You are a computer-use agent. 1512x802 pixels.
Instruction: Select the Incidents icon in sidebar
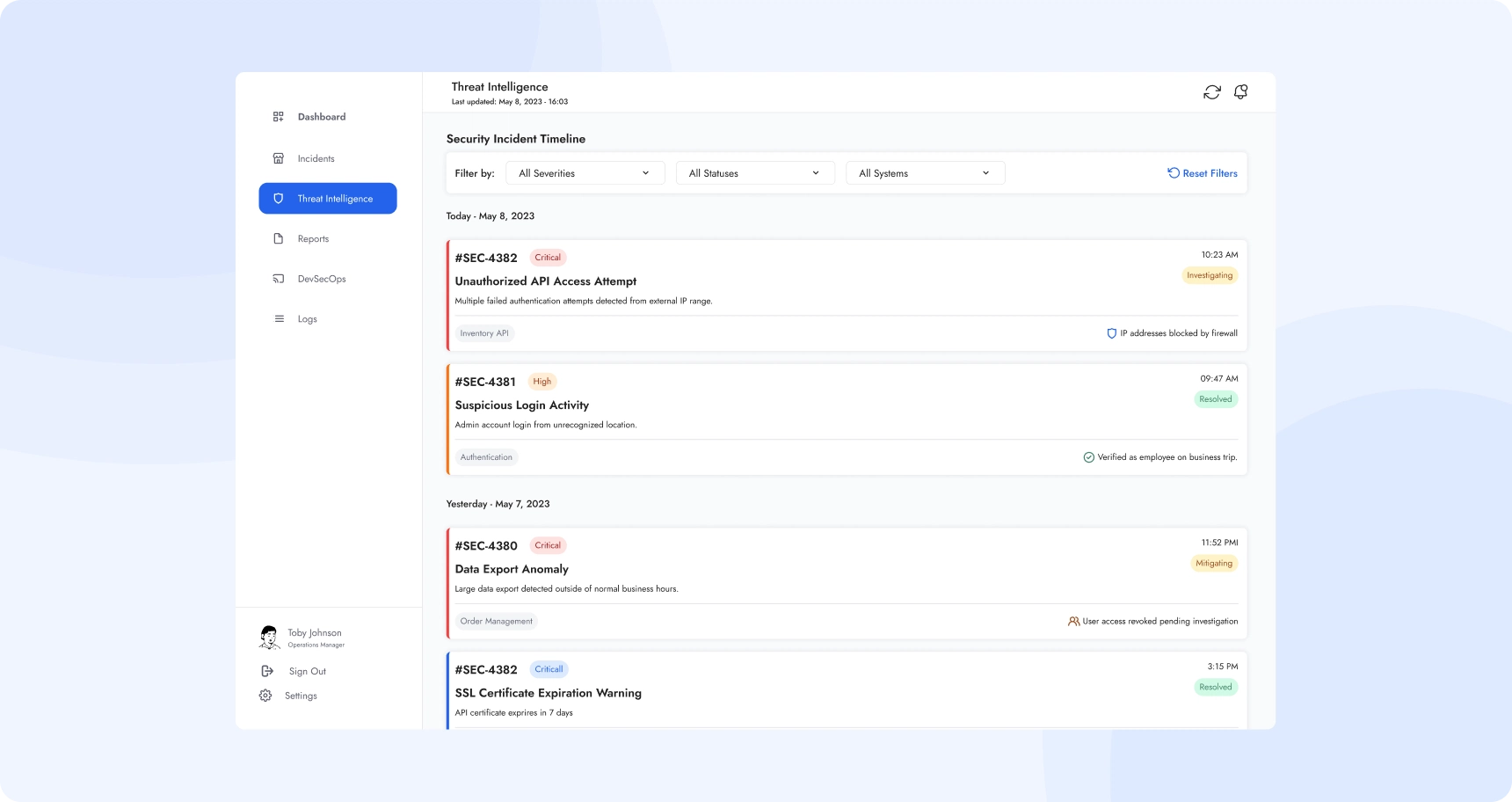pos(279,158)
